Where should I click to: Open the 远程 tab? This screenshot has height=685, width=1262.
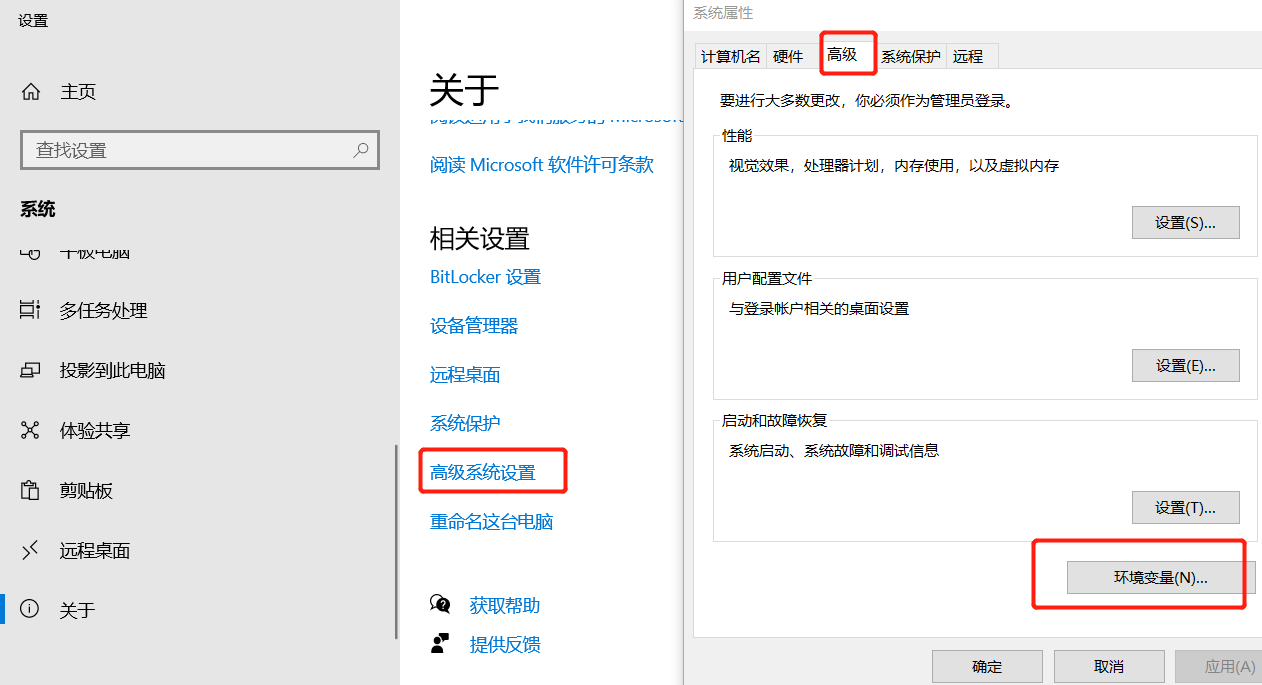tap(968, 57)
